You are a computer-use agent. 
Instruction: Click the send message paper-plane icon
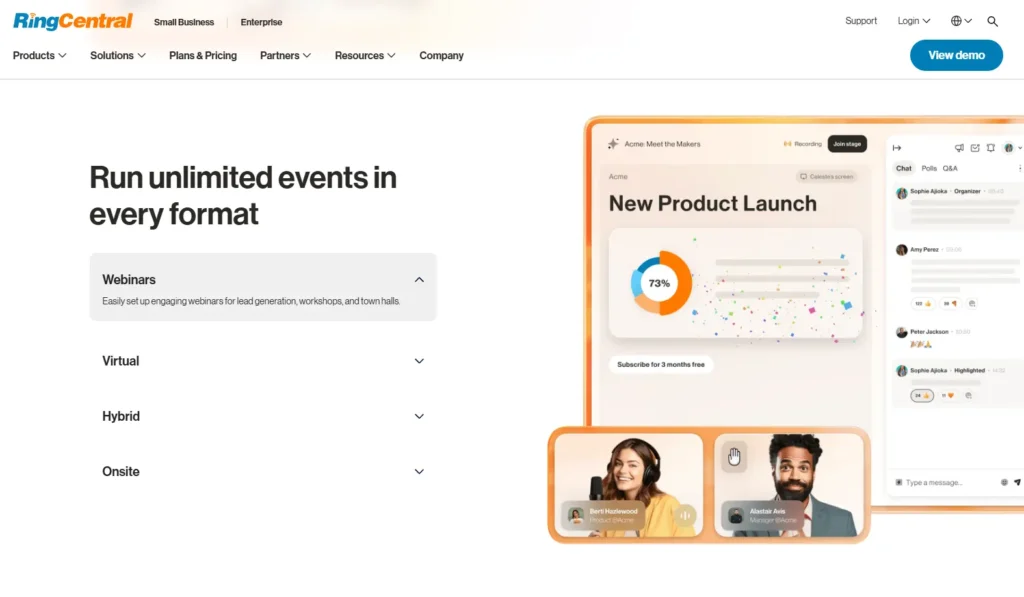(1017, 483)
